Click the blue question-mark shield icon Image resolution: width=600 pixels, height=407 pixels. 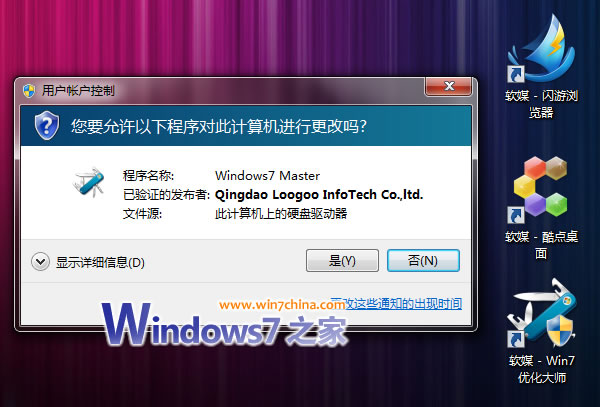47,125
